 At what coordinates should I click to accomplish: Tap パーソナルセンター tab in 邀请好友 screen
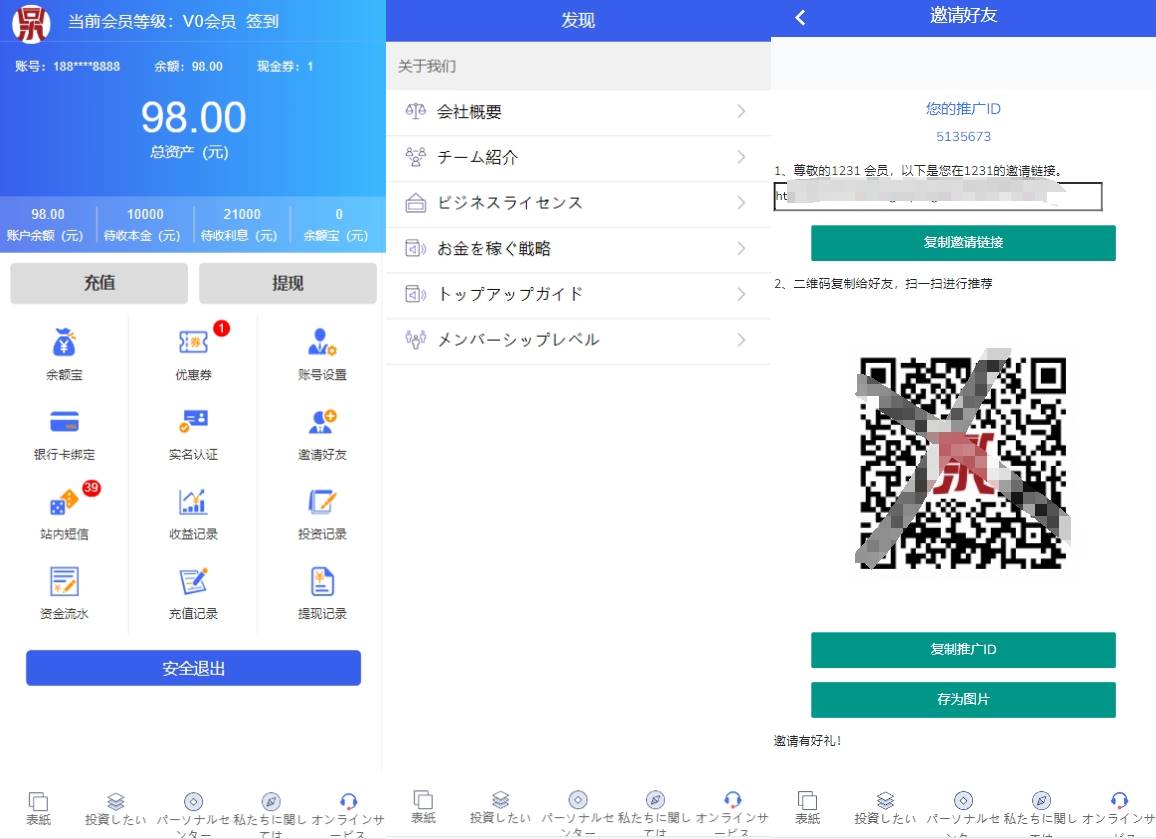[963, 813]
